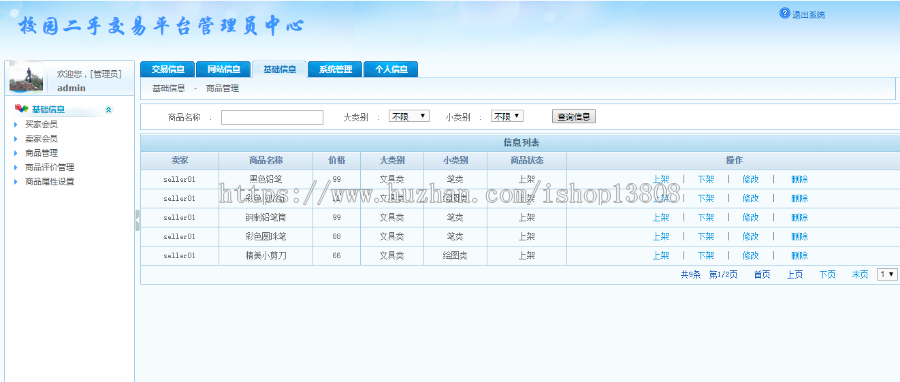This screenshot has height=382, width=900.
Task: Click 上架 for 精美小剪刀 row
Action: tap(661, 256)
